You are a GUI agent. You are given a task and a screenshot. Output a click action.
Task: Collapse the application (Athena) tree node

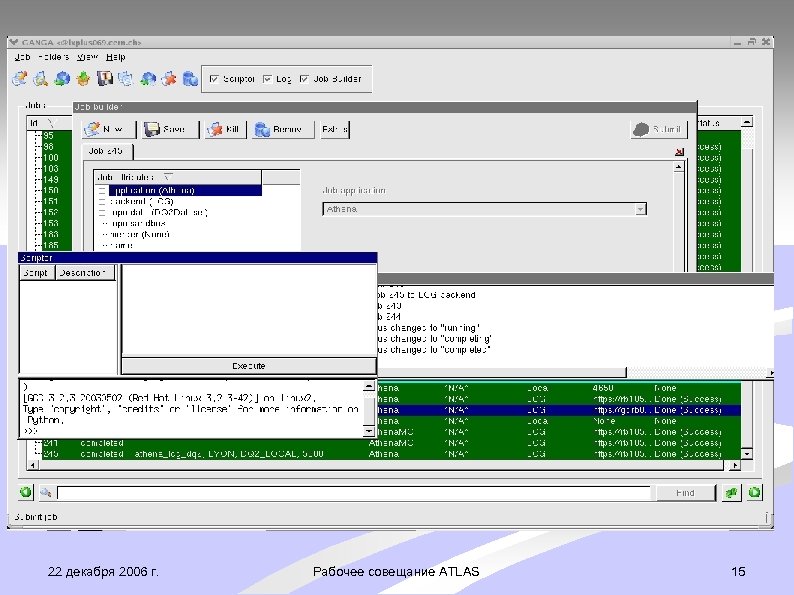102,190
